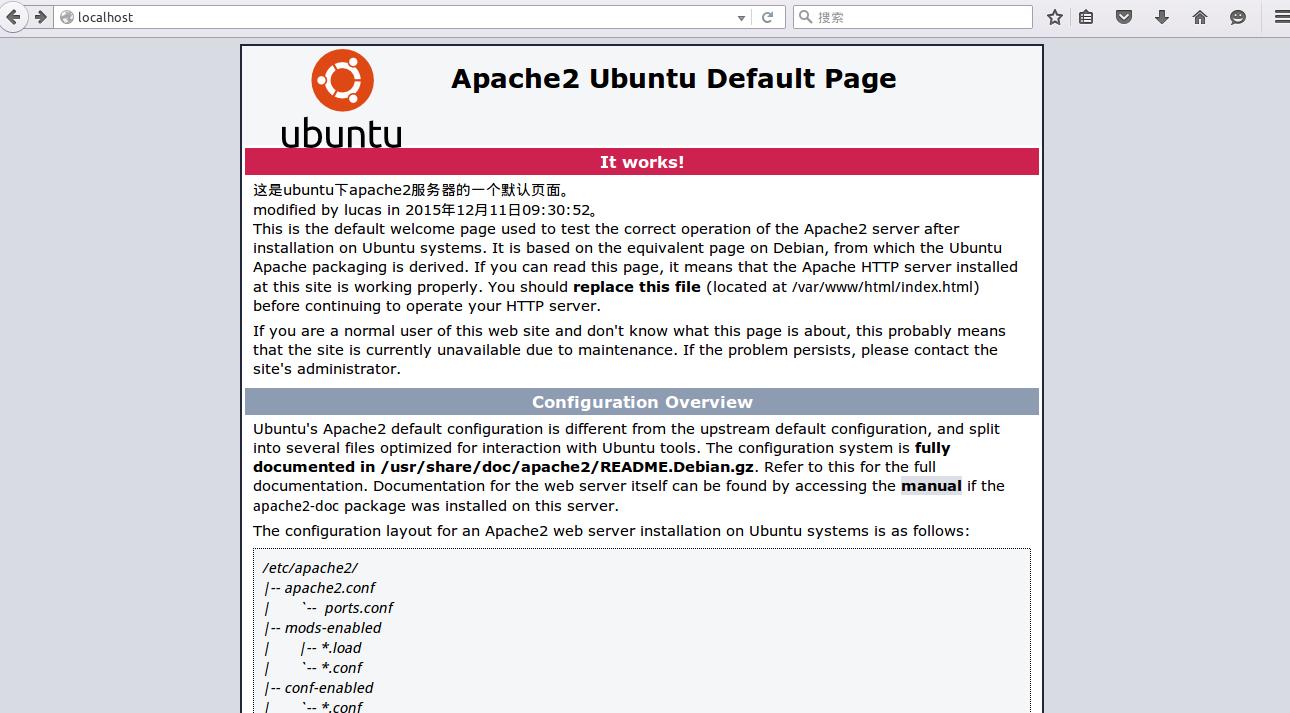Click the 'It works!' banner
The height and width of the screenshot is (713, 1290).
(642, 162)
